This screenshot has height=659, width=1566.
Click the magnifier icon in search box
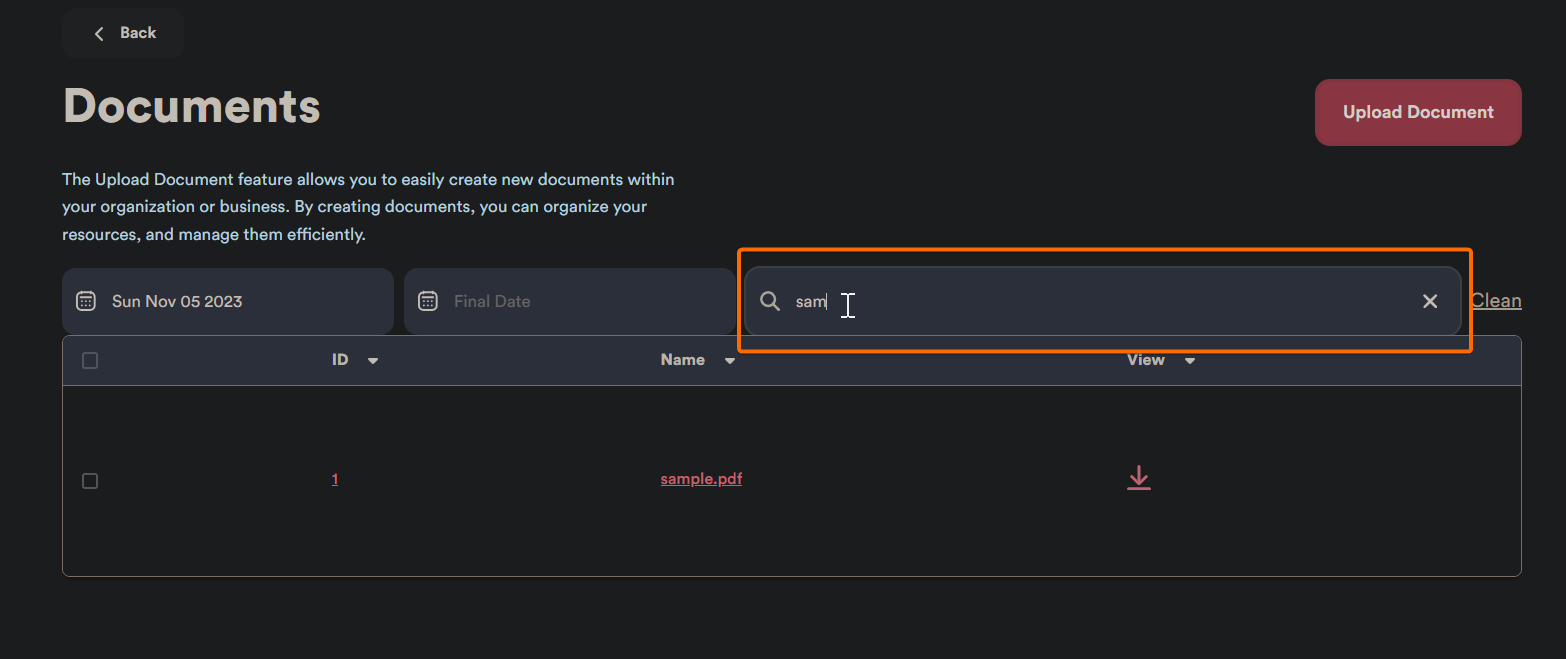770,301
